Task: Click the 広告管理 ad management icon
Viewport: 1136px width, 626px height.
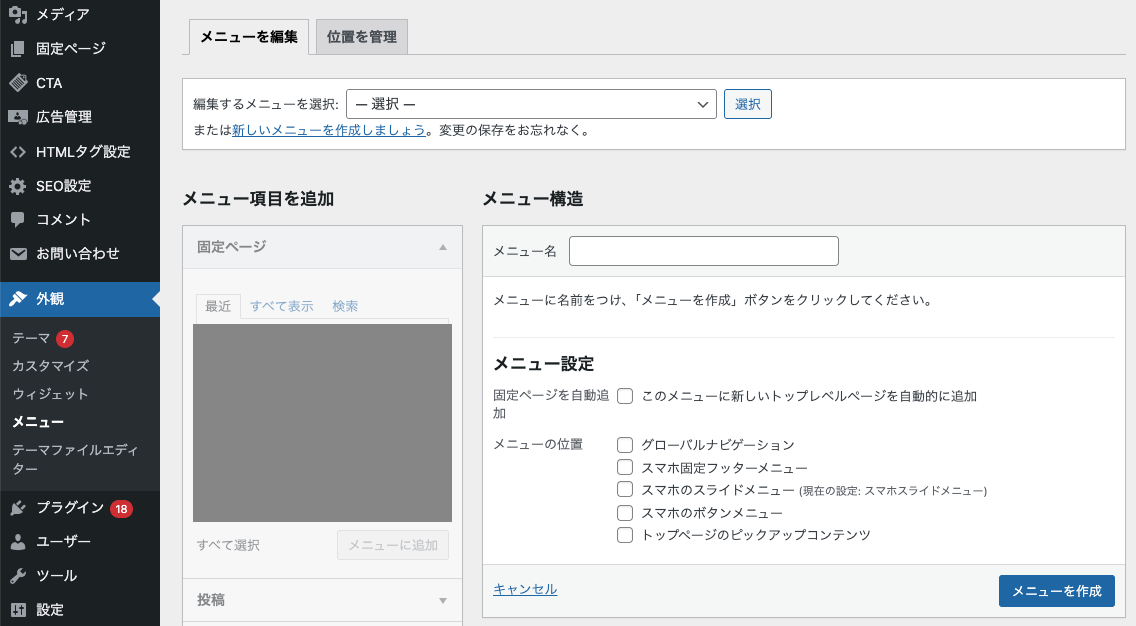Action: tap(18, 117)
